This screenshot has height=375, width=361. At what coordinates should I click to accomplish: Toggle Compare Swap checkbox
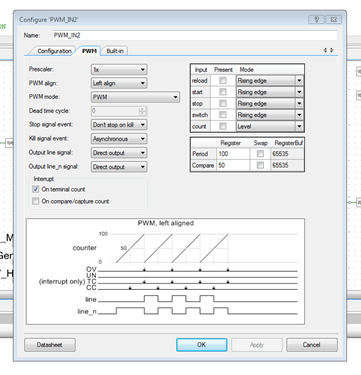(x=260, y=165)
